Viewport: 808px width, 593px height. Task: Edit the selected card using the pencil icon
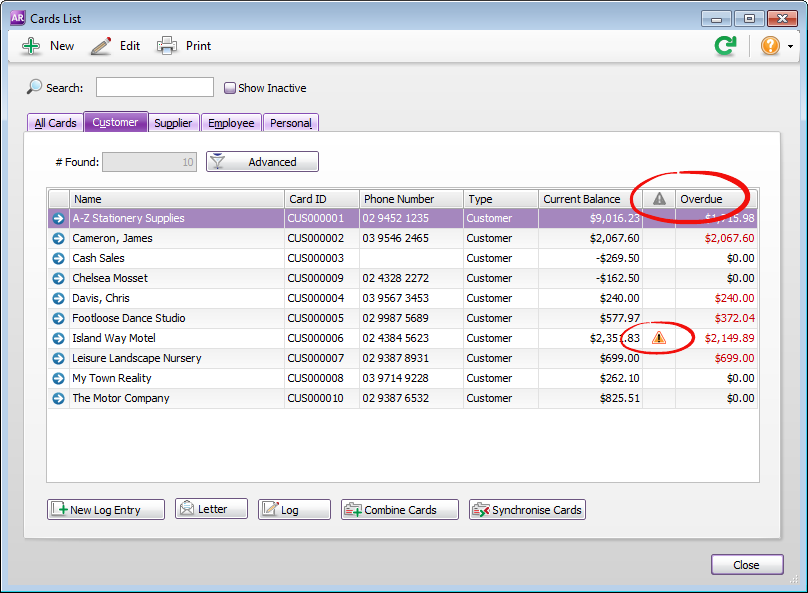[103, 45]
